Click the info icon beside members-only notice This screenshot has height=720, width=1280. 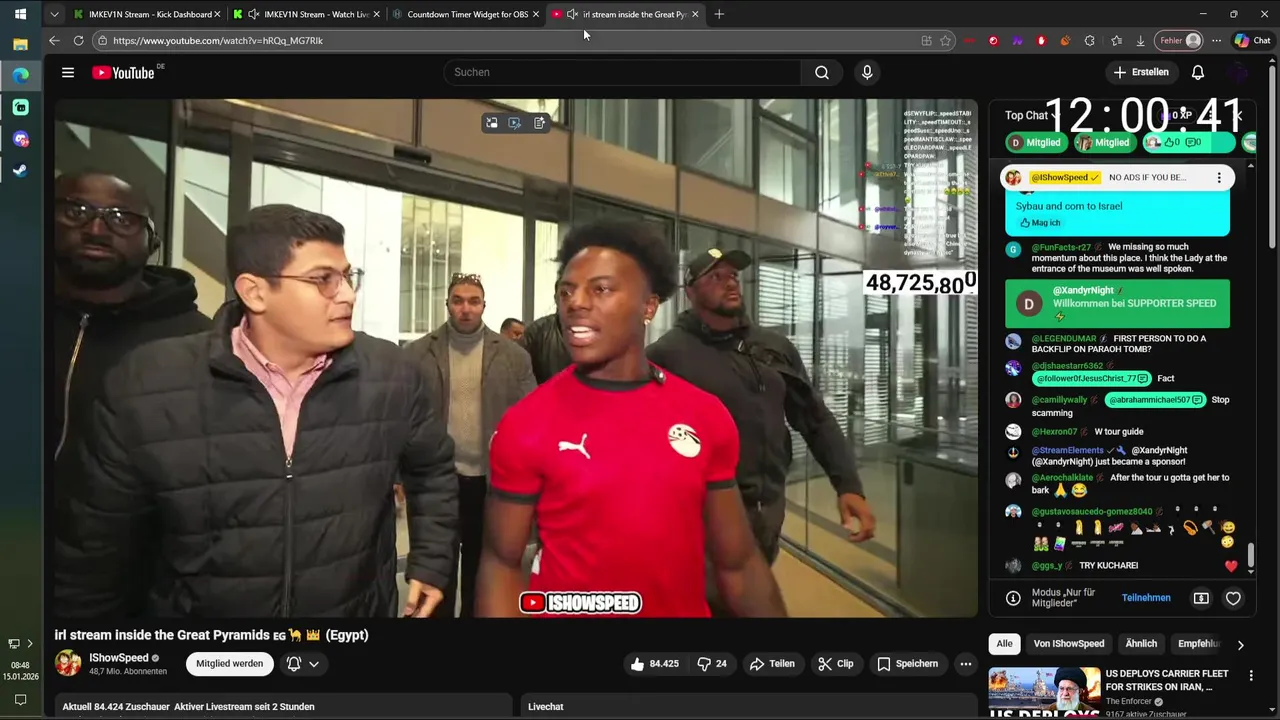tap(1013, 598)
